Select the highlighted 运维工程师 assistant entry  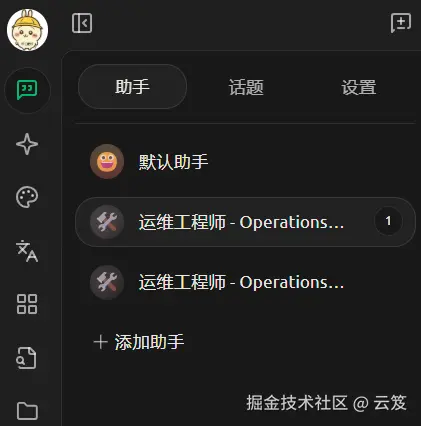tap(246, 222)
